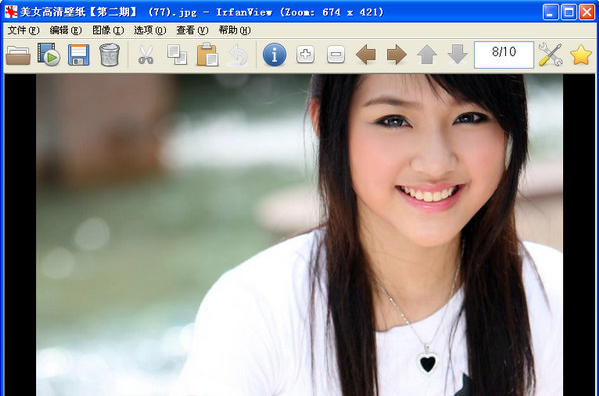Show image information with the blue i icon
The image size is (599, 396).
tap(274, 55)
